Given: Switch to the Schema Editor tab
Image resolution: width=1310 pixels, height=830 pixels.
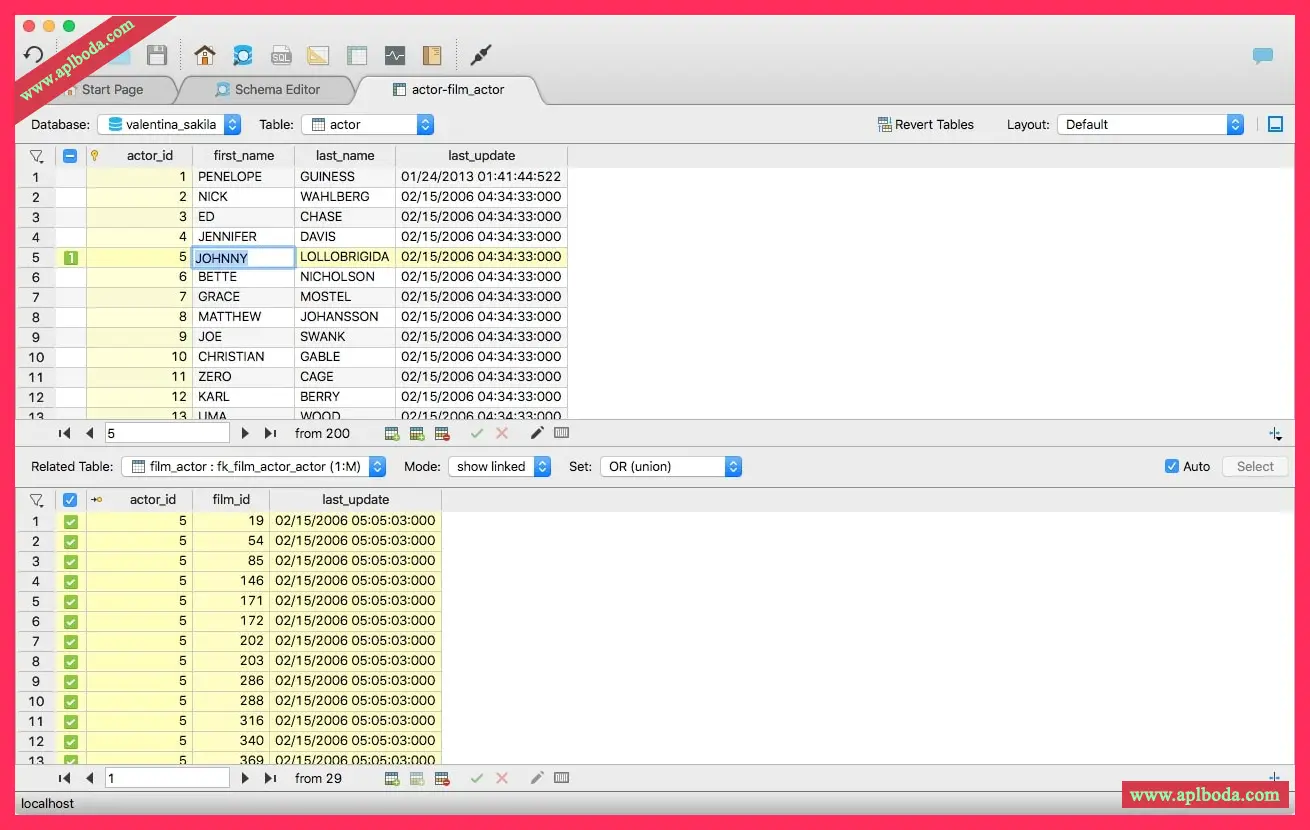Looking at the screenshot, I should pos(277,90).
